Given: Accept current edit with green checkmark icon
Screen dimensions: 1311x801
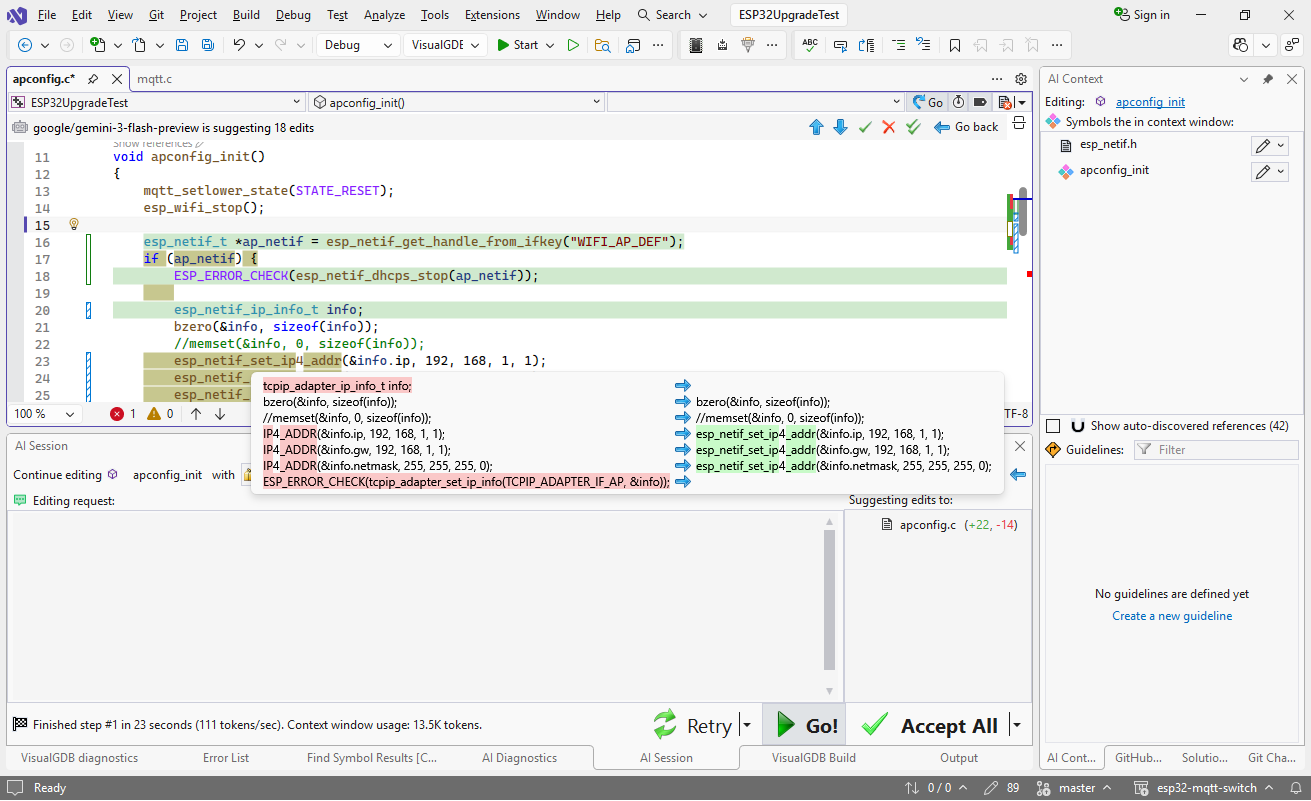Looking at the screenshot, I should click(865, 127).
